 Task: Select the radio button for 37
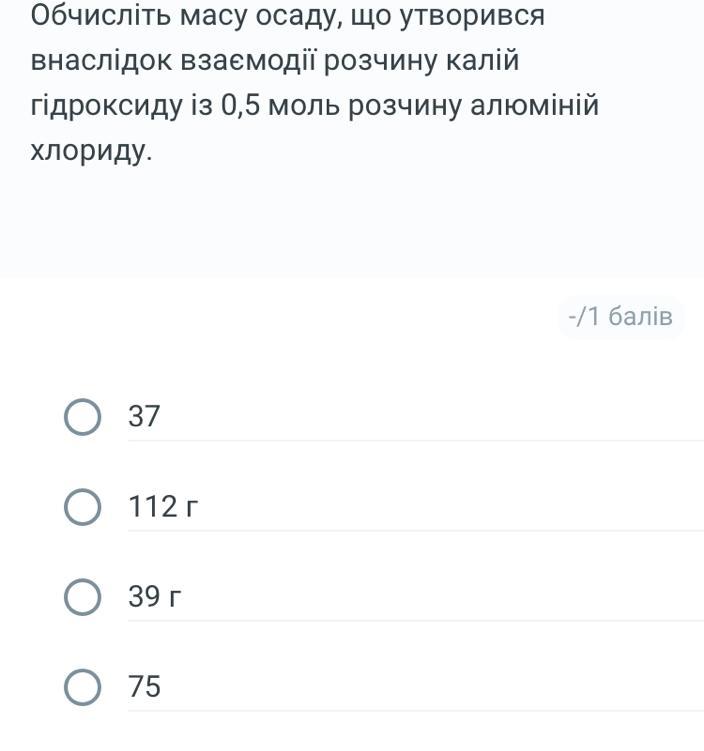[83, 417]
